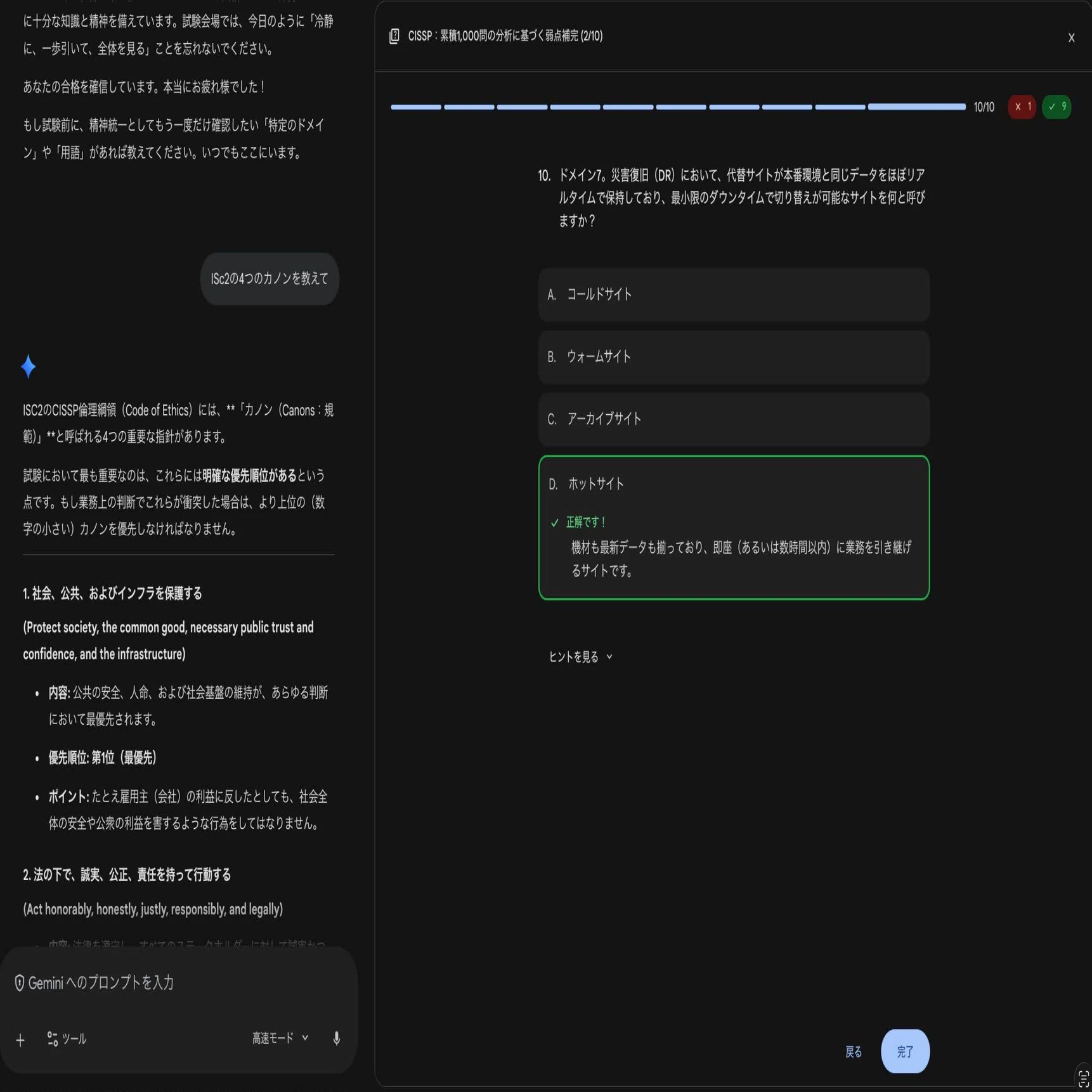Image resolution: width=1092 pixels, height=1092 pixels.
Task: Click the 正解です！ feedback label
Action: 586,522
